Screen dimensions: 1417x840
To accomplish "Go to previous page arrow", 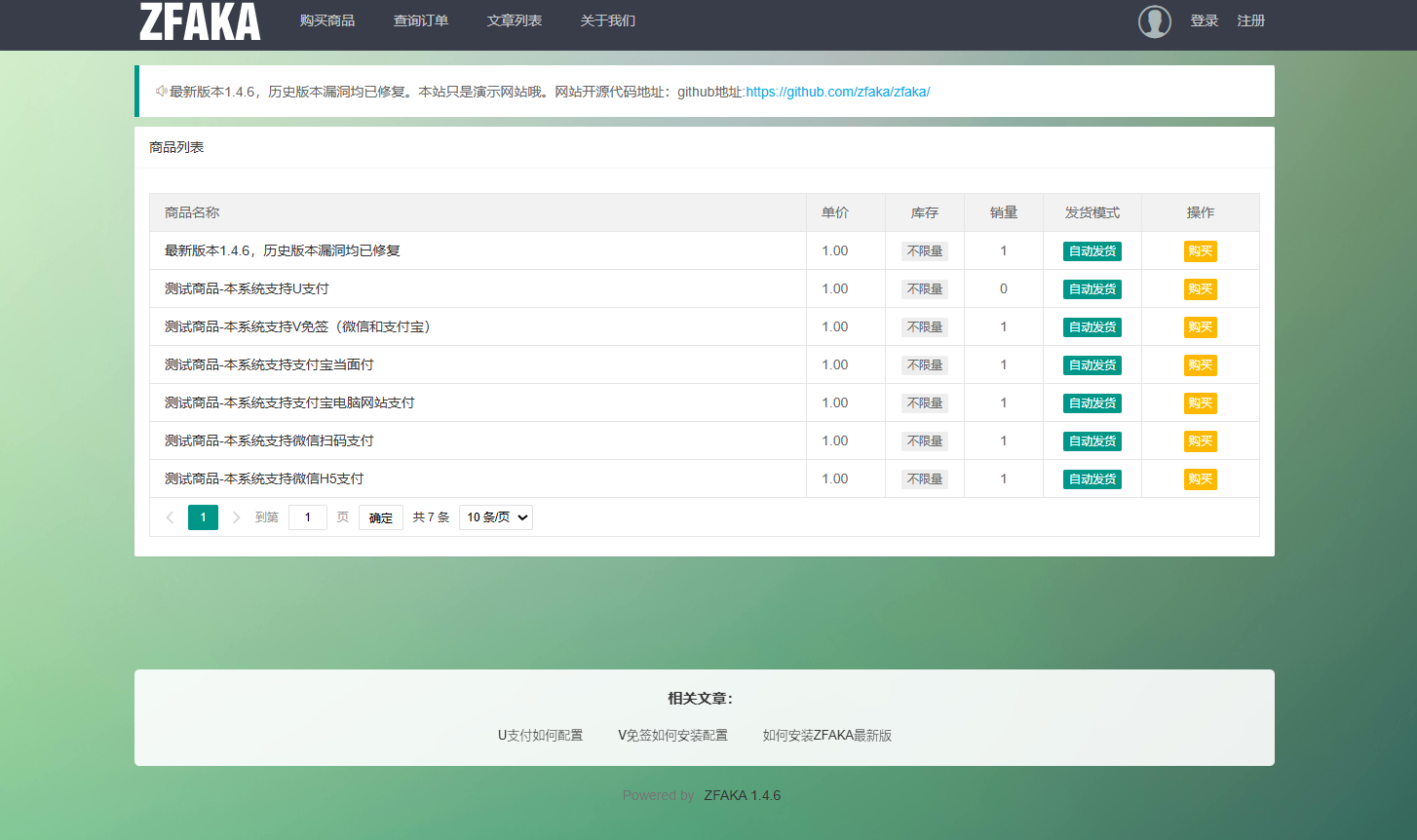I will point(170,517).
